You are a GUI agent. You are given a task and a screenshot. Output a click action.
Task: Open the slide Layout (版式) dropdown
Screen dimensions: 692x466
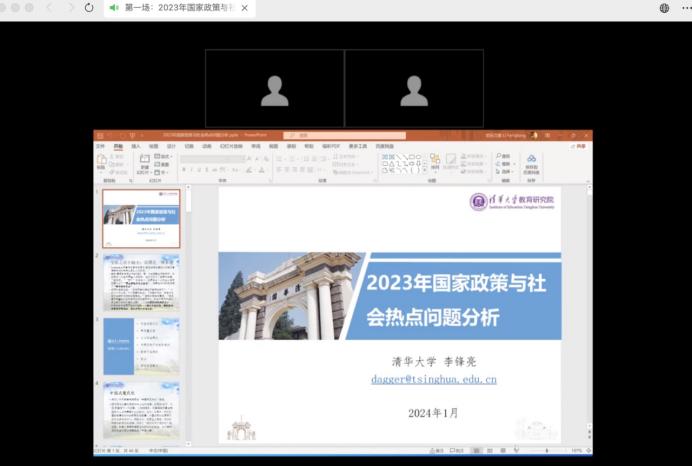[x=164, y=157]
